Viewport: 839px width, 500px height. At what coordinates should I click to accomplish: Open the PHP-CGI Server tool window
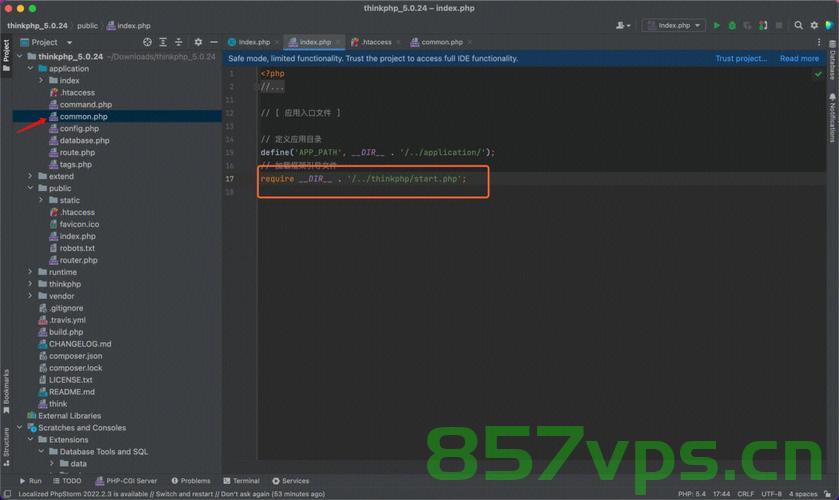(x=126, y=481)
